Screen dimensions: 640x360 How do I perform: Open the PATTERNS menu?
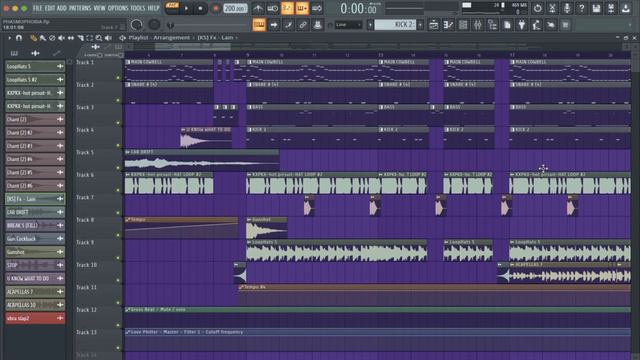click(x=80, y=8)
